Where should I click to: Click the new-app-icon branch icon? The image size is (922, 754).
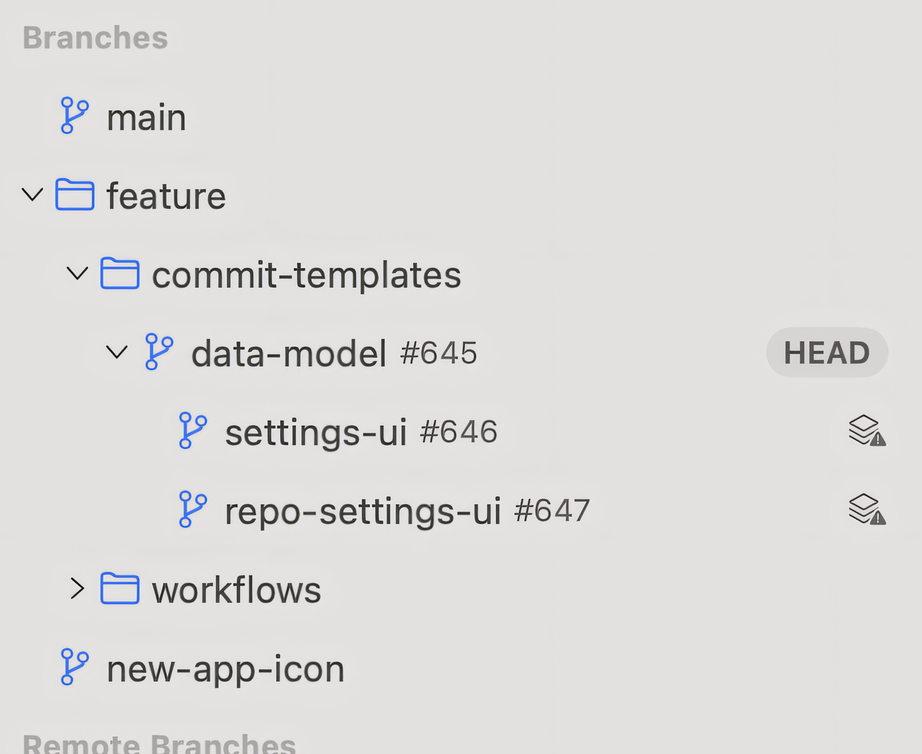(73, 668)
